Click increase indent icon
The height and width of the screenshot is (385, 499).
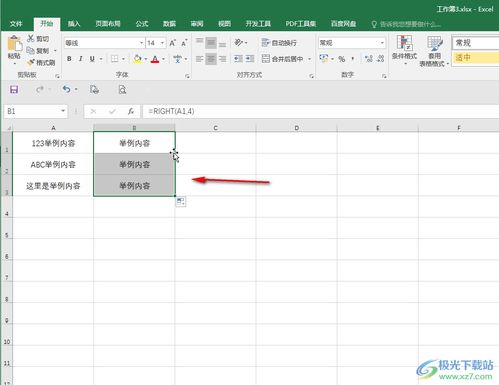pos(250,59)
